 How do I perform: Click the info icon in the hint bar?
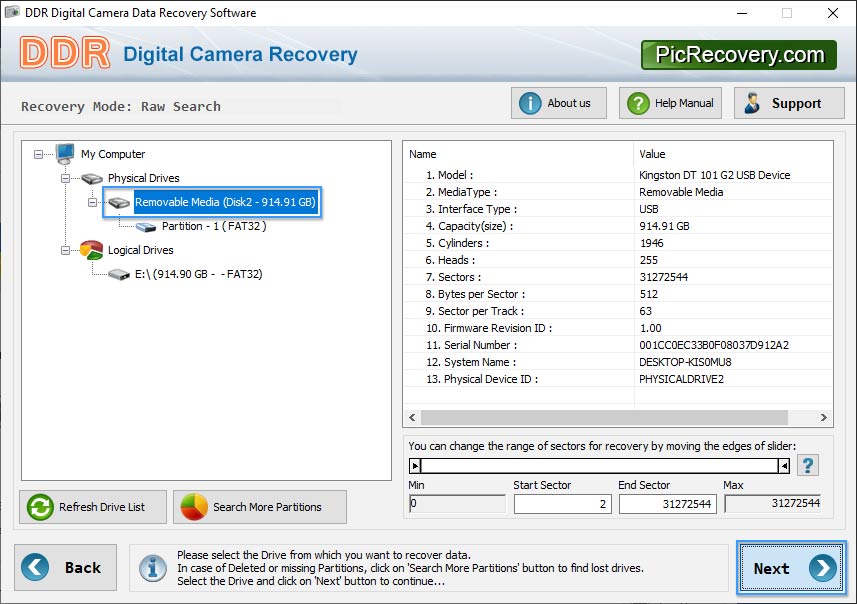(x=152, y=567)
